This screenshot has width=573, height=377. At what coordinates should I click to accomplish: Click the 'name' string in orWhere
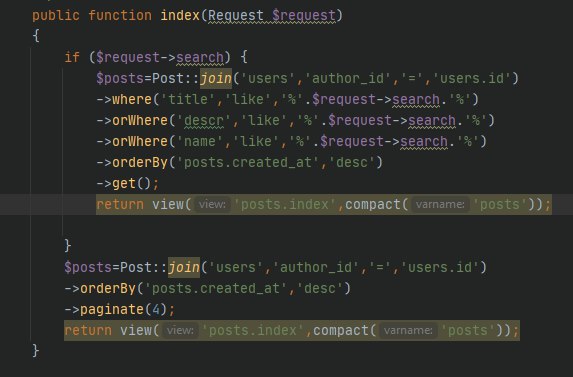click(200, 141)
